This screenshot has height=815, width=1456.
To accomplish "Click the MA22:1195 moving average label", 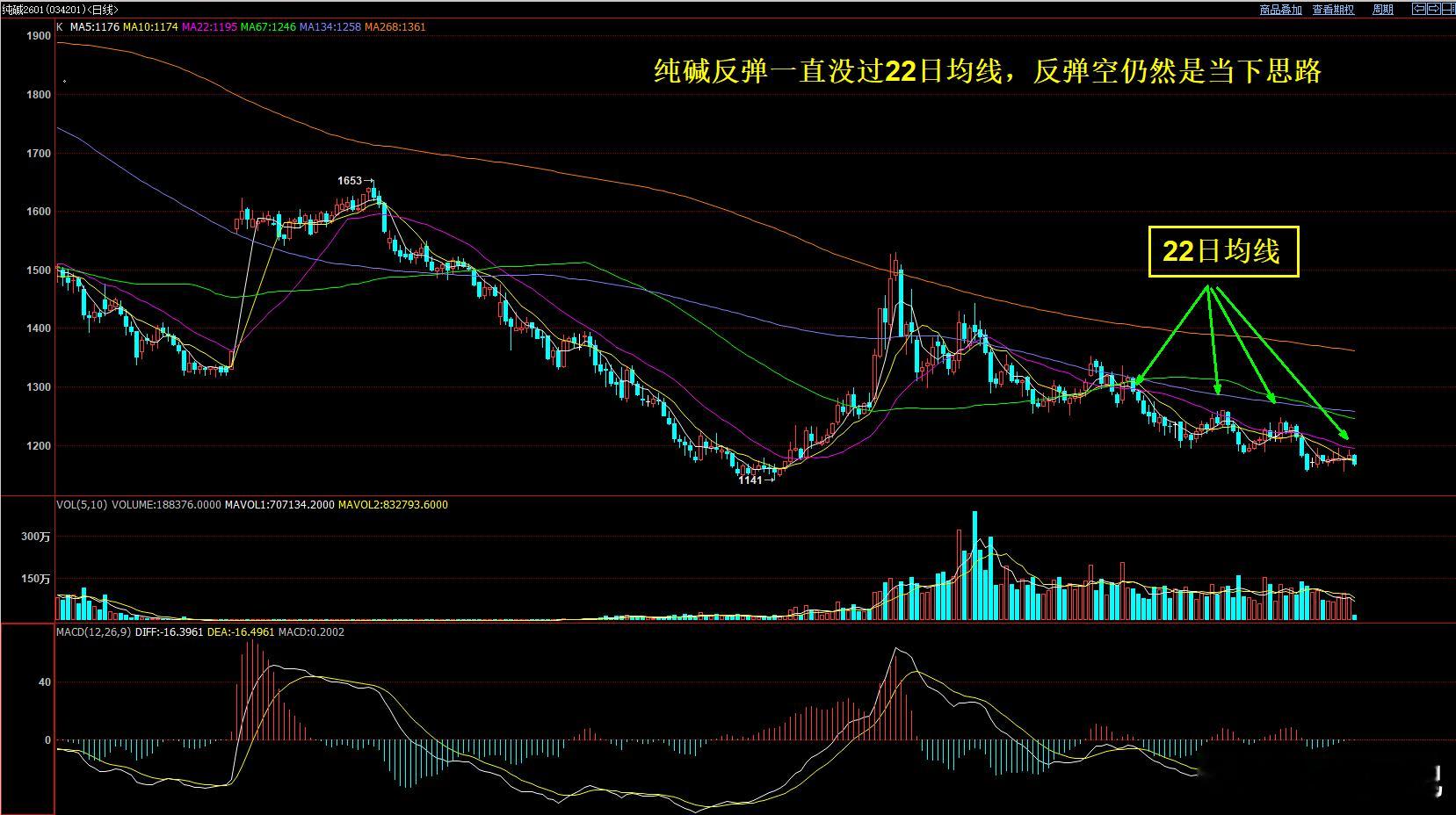I will [x=208, y=26].
